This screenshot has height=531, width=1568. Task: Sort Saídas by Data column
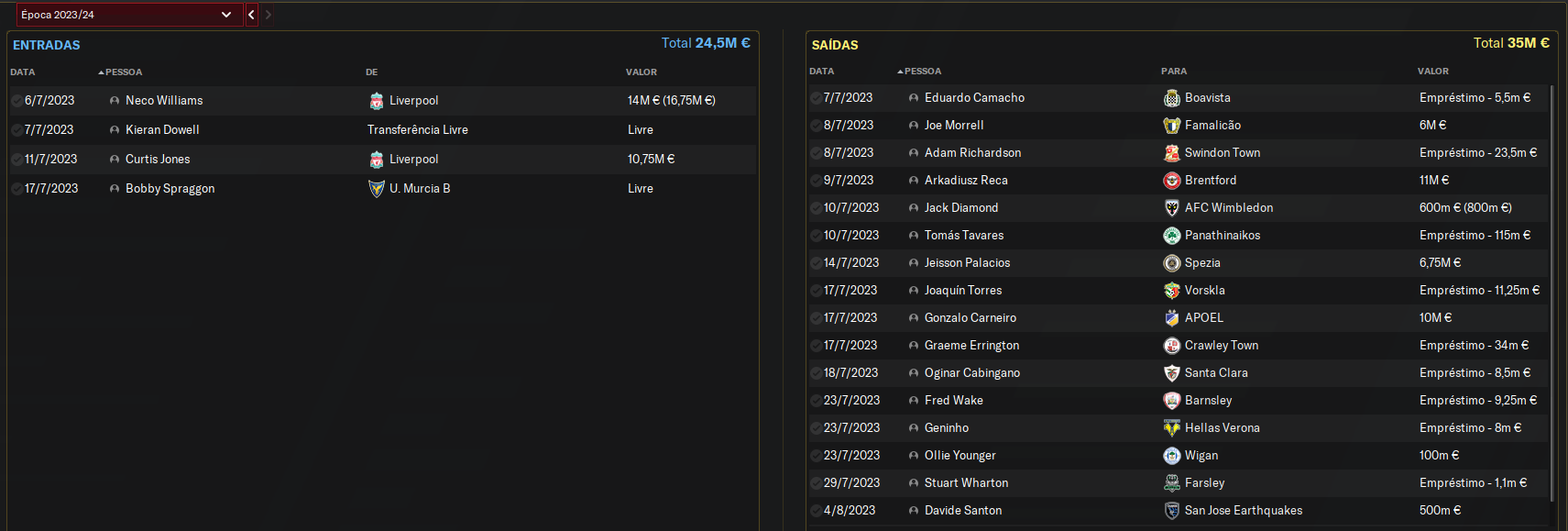point(822,71)
